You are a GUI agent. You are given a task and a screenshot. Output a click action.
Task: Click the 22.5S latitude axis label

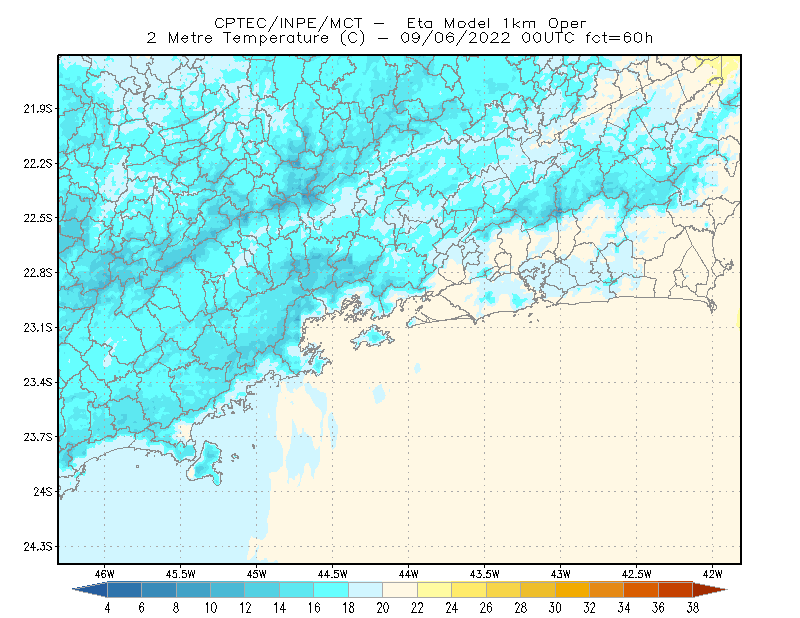[x=38, y=218]
